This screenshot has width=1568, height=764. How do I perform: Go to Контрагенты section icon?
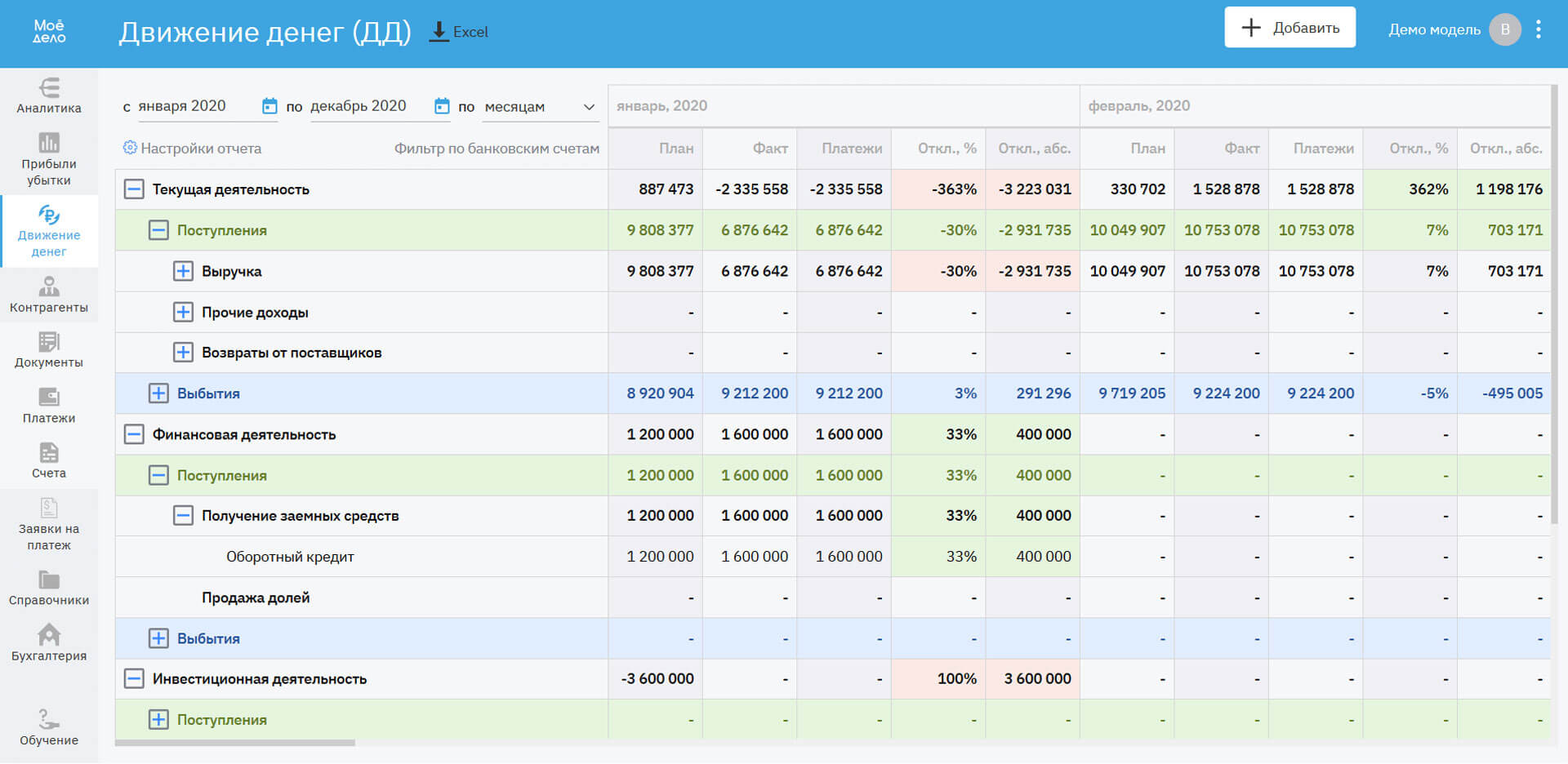(x=49, y=286)
